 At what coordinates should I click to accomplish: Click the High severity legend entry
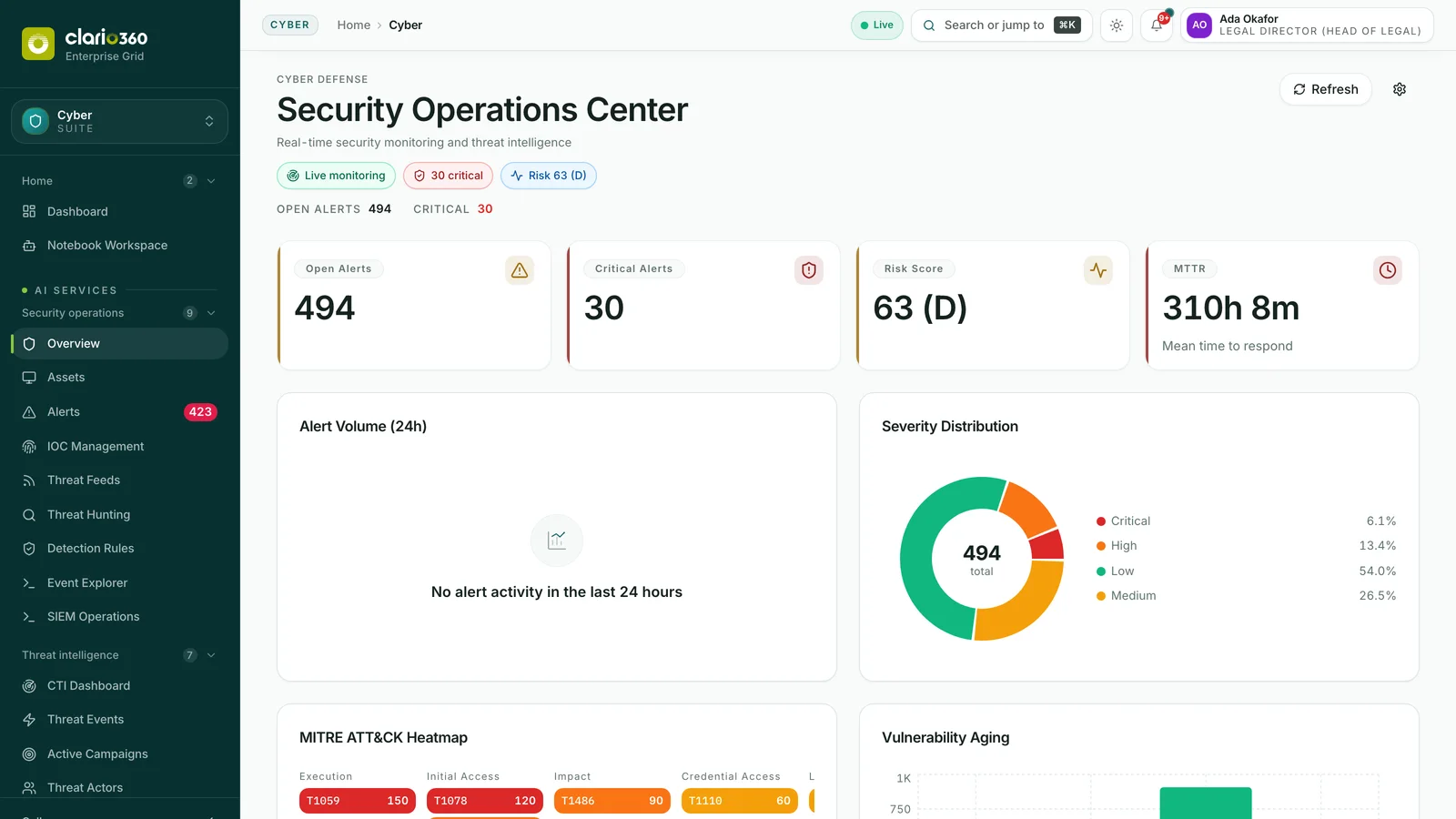pos(1246,546)
